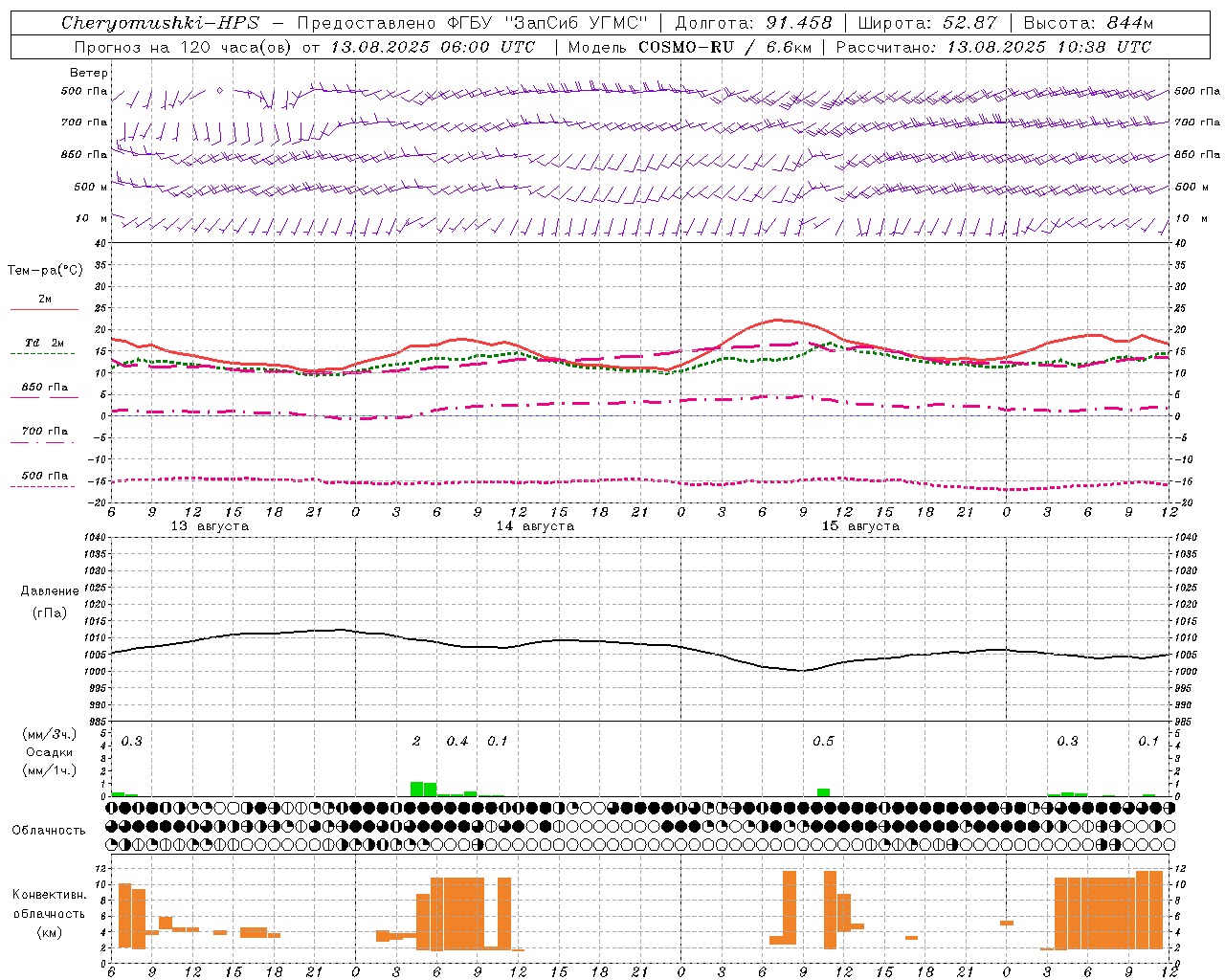This screenshot has width=1225, height=980.
Task: Click the station title Cheryomushki-HPS
Action: 160,23
